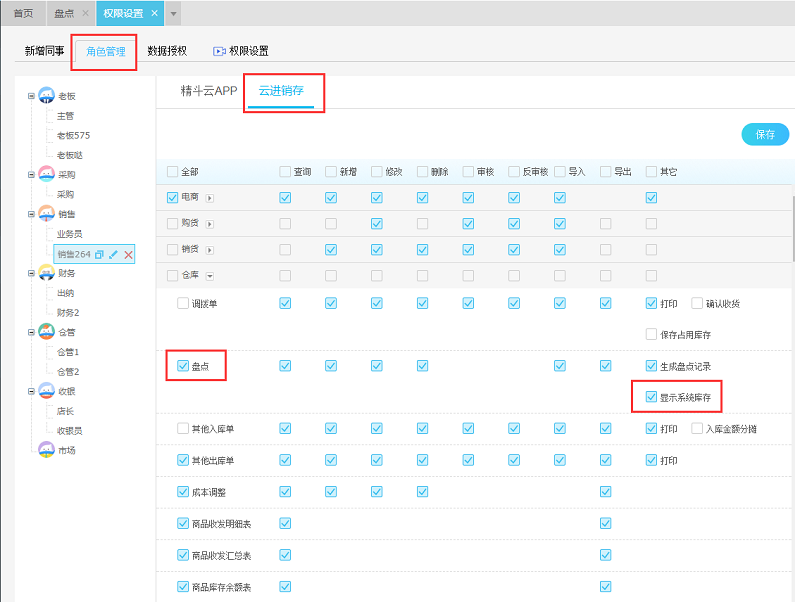Delete role 销售264 with red X icon

[x=128, y=254]
